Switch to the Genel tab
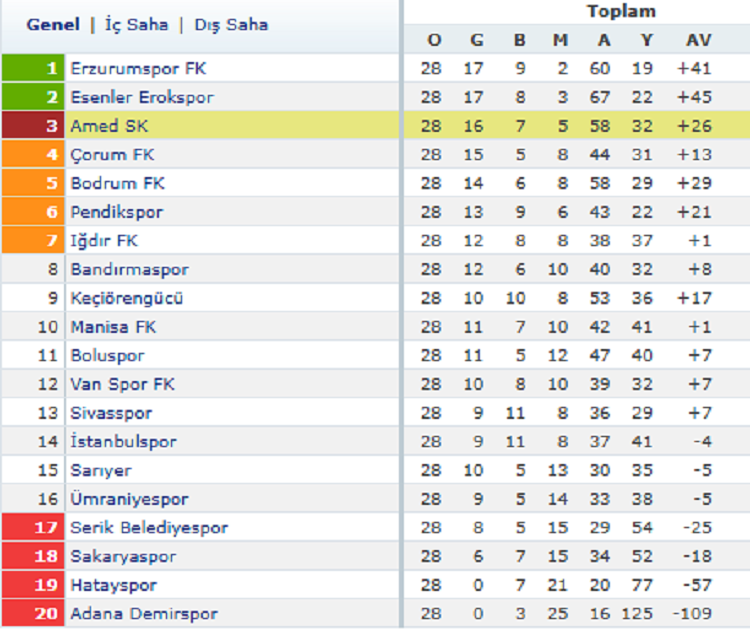This screenshot has height=633, width=750. tap(52, 25)
